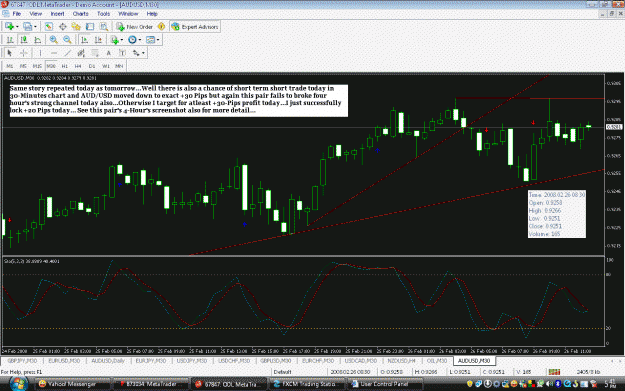Expand the New Chart dropdown arrow
This screenshot has width=625, height=391.
17,27
